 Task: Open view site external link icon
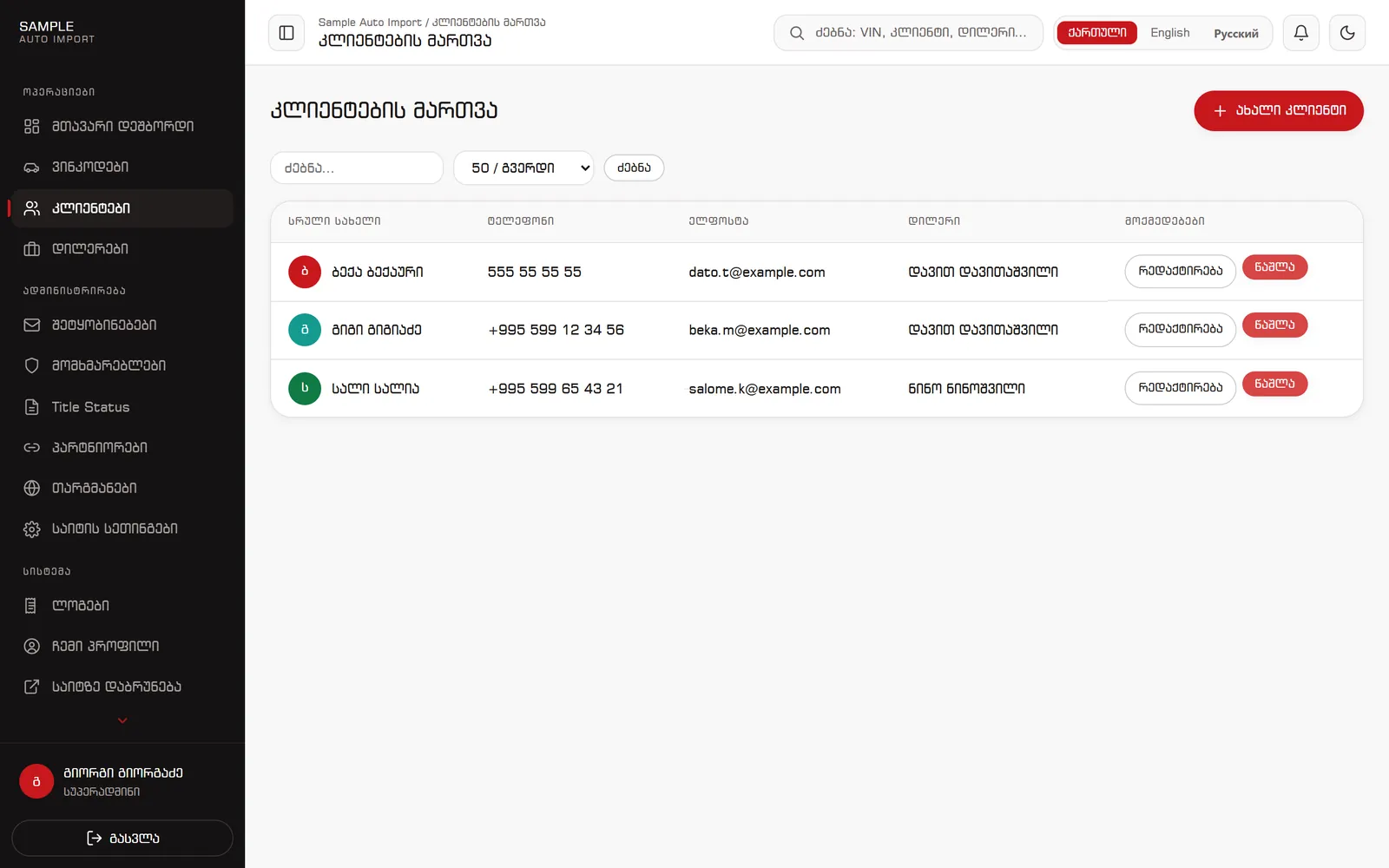(x=32, y=687)
